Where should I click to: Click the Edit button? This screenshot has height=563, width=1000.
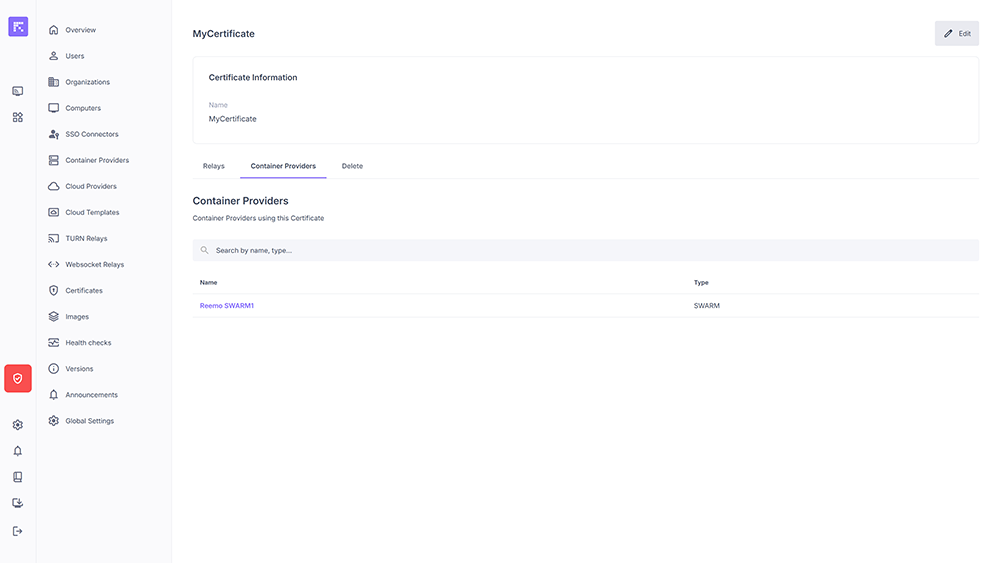click(x=957, y=33)
